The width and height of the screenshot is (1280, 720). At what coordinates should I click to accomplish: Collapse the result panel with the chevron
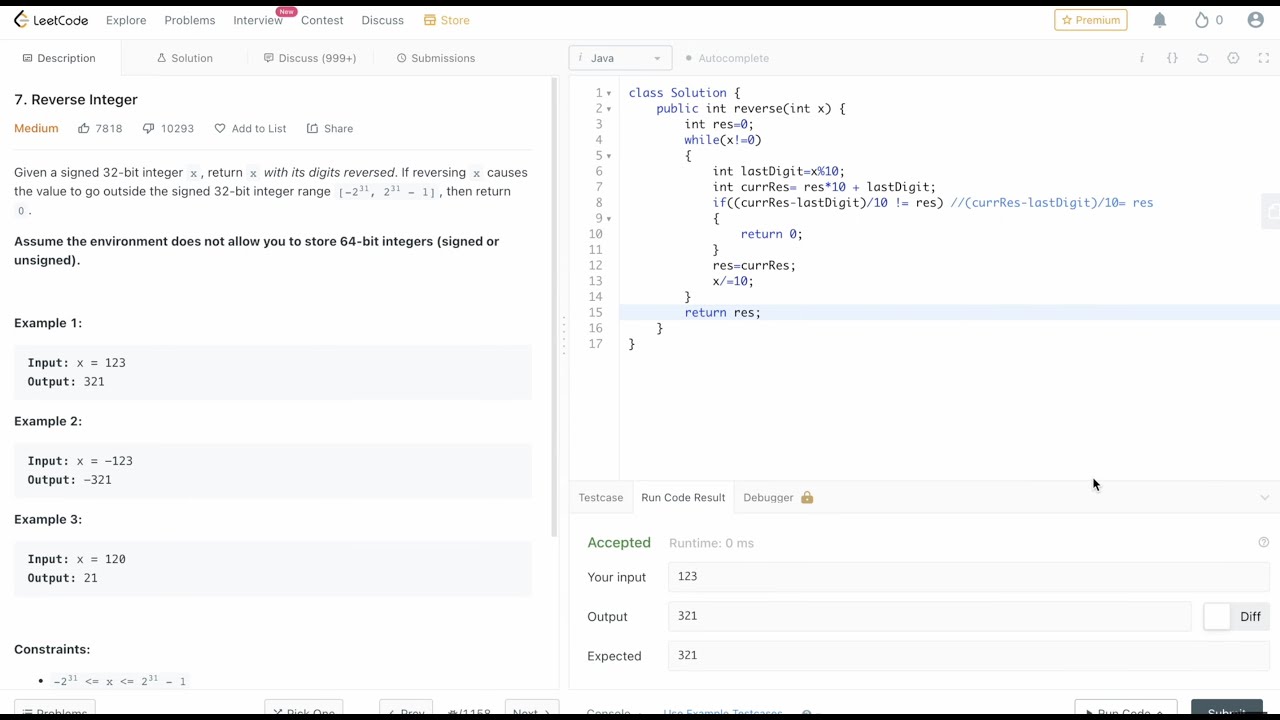[1264, 497]
